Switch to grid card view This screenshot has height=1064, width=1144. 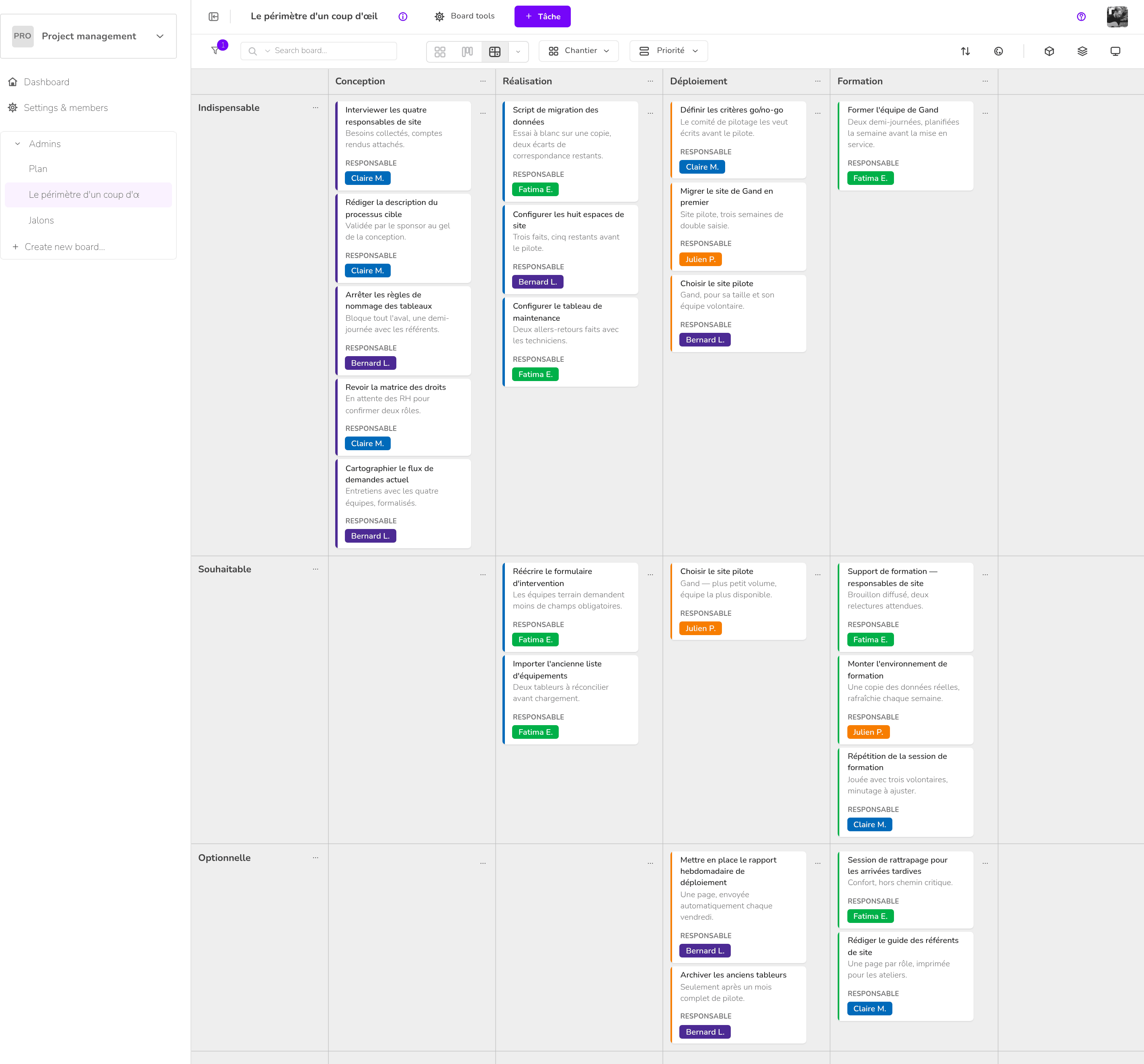pyautogui.click(x=440, y=51)
